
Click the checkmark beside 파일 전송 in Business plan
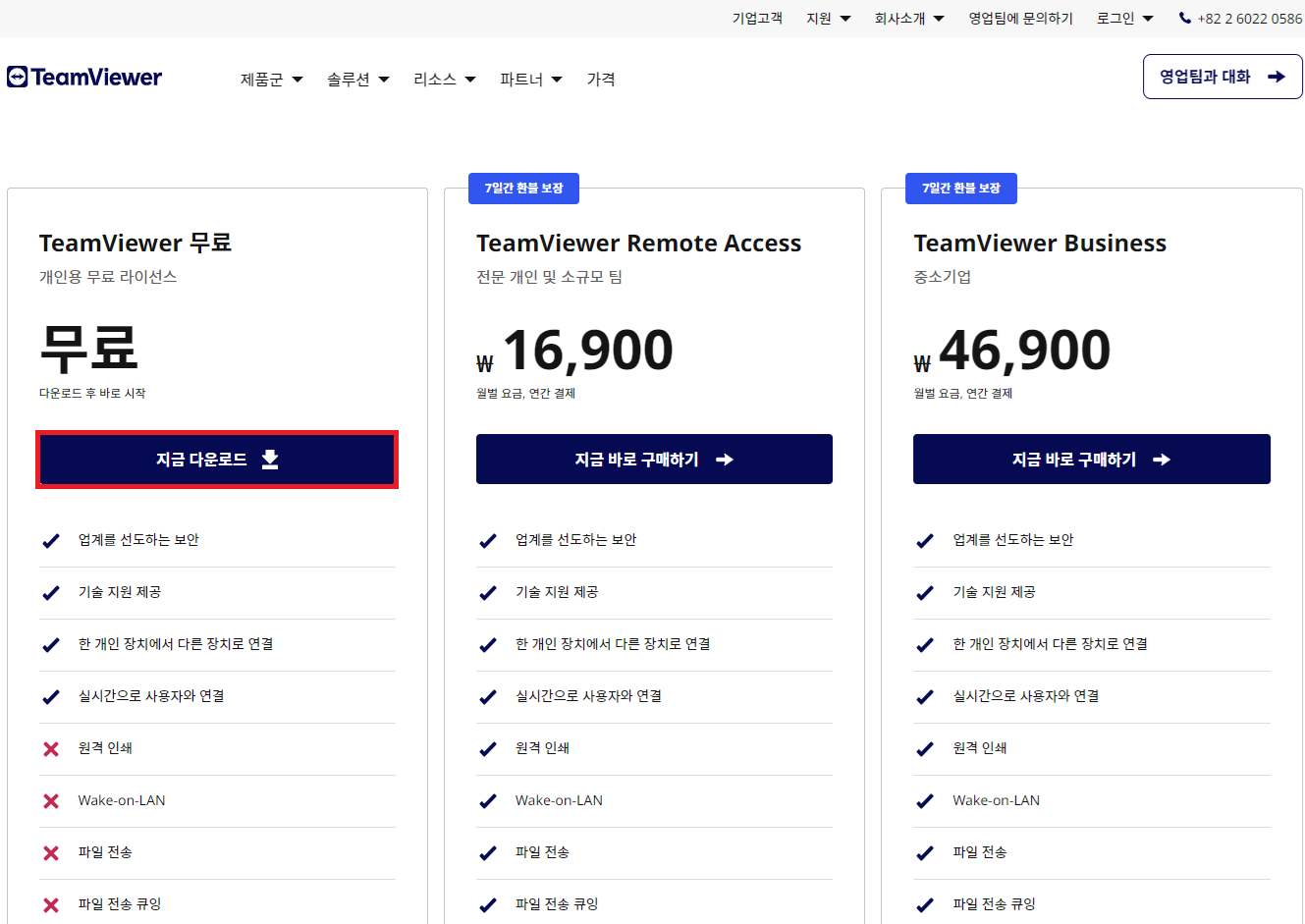(x=925, y=853)
